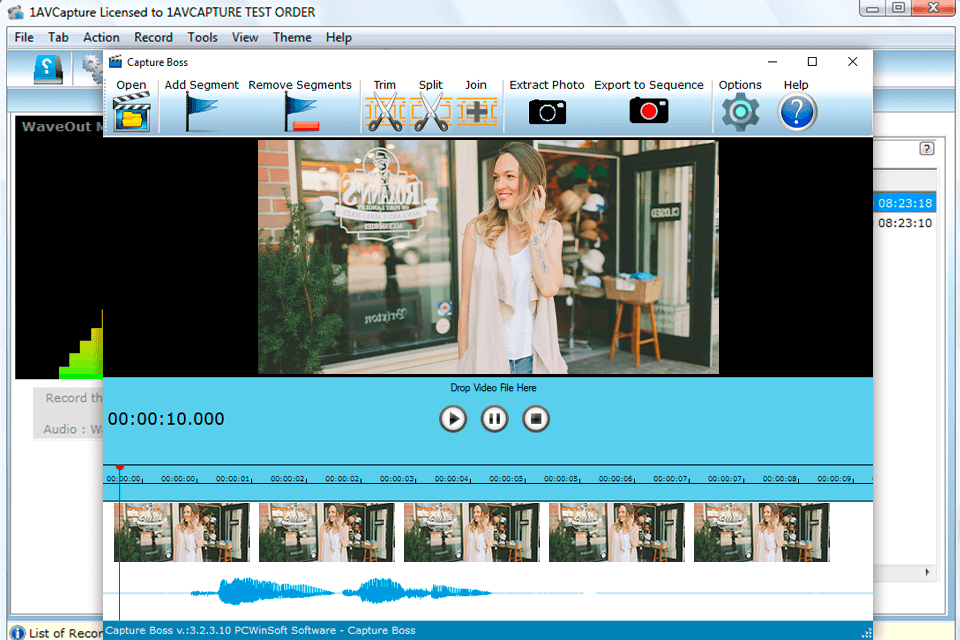Select the 08:23:18 recording entry
The height and width of the screenshot is (640, 960).
pos(904,203)
